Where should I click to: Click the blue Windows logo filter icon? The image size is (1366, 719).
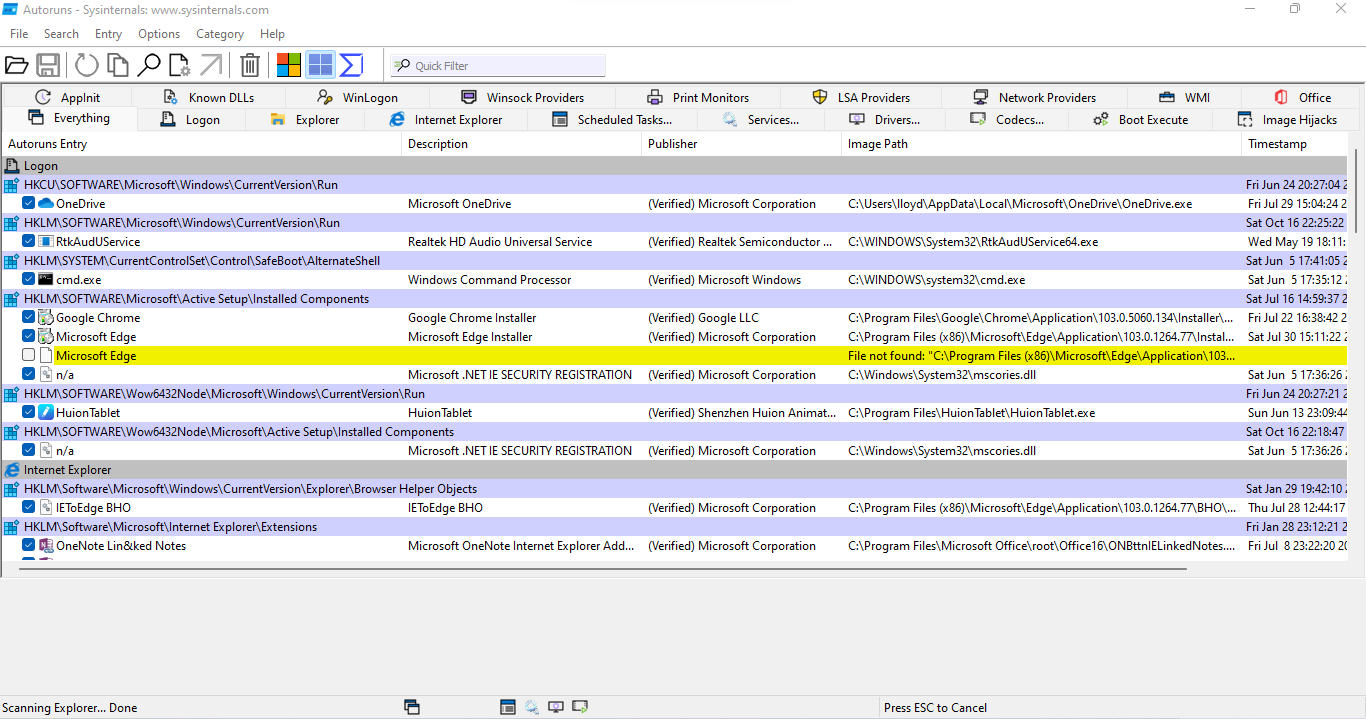(x=320, y=65)
